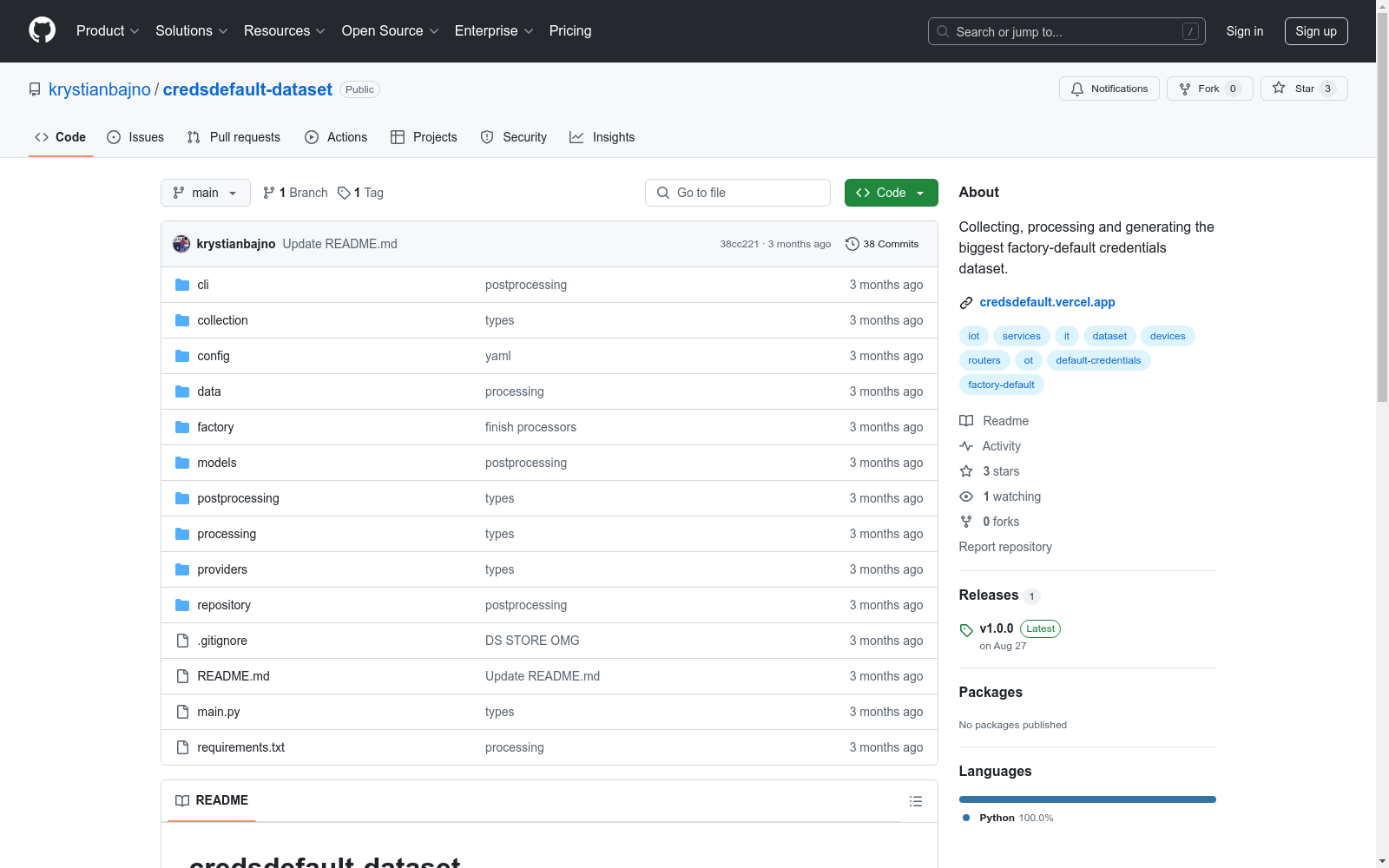The height and width of the screenshot is (868, 1389).
Task: Click the book icon beside Readme
Action: coord(966,421)
